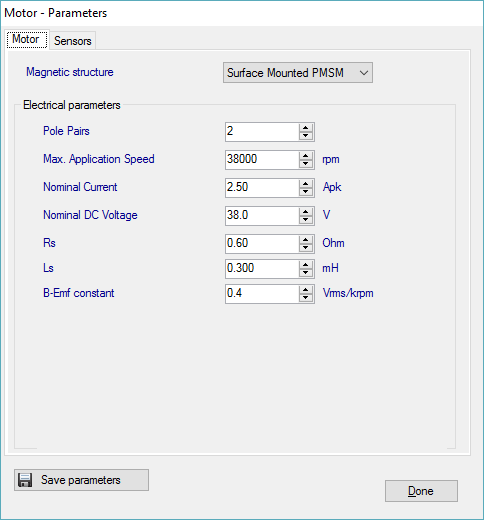Select the Motor tab
This screenshot has width=484, height=520.
[x=27, y=39]
